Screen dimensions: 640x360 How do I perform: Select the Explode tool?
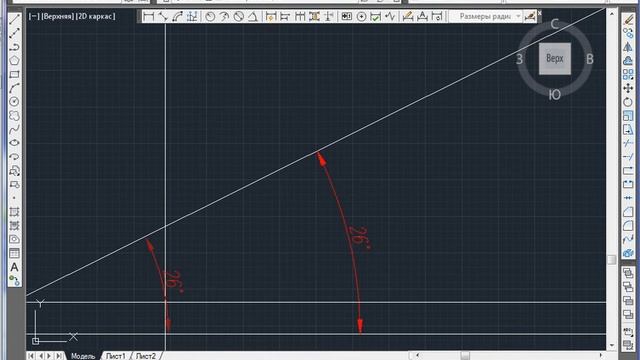(x=628, y=253)
